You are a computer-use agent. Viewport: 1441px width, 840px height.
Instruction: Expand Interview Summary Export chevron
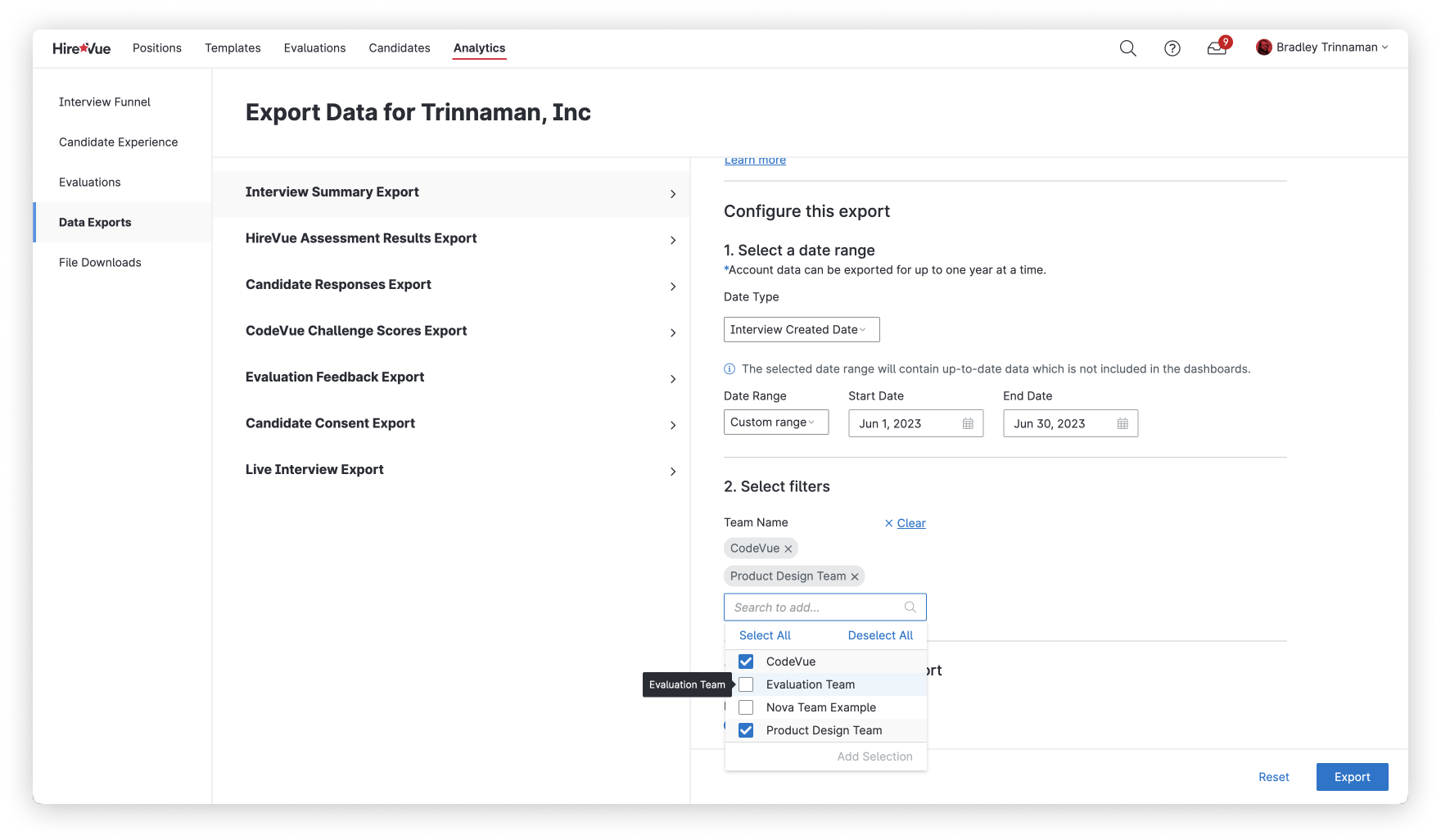tap(673, 194)
